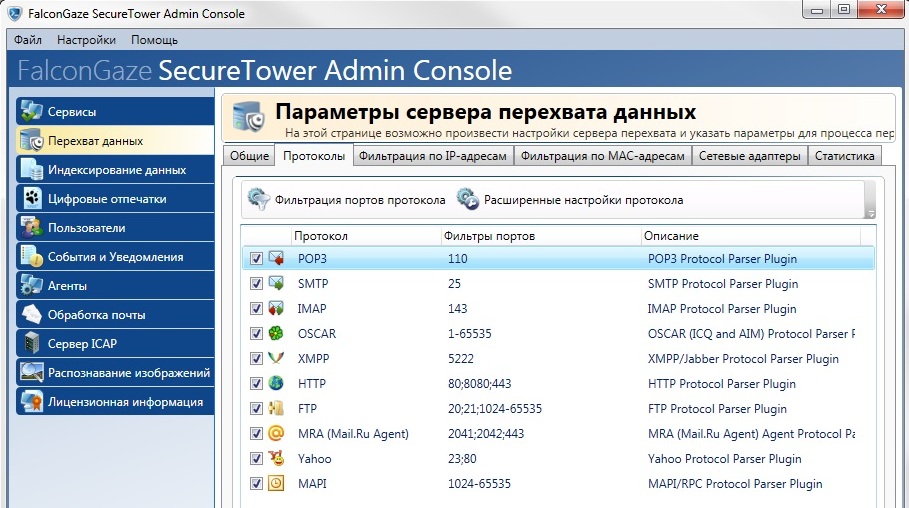Click the IMAP protocol icon
The width and height of the screenshot is (909, 508).
[277, 308]
